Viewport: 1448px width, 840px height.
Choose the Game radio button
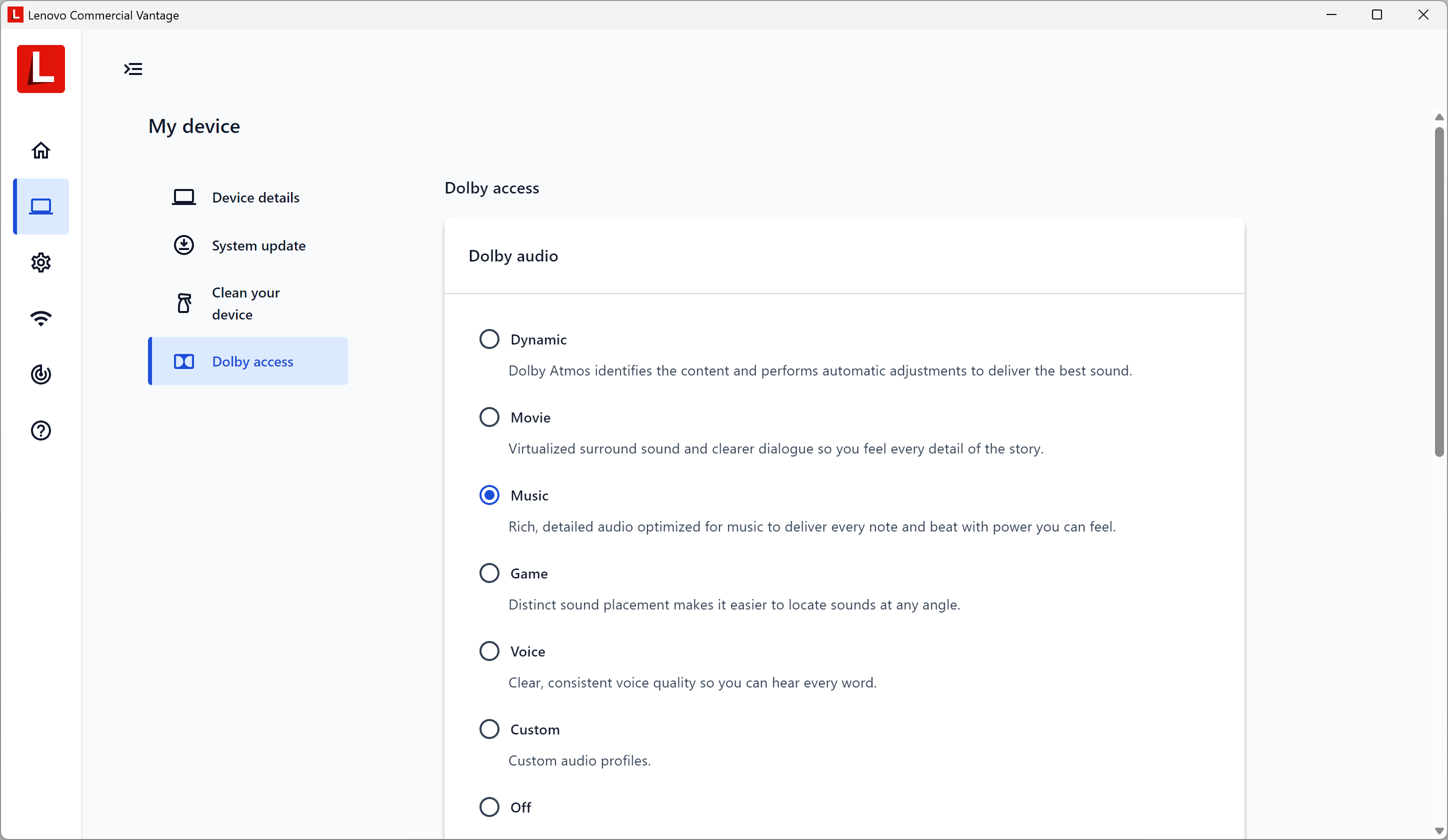(489, 573)
